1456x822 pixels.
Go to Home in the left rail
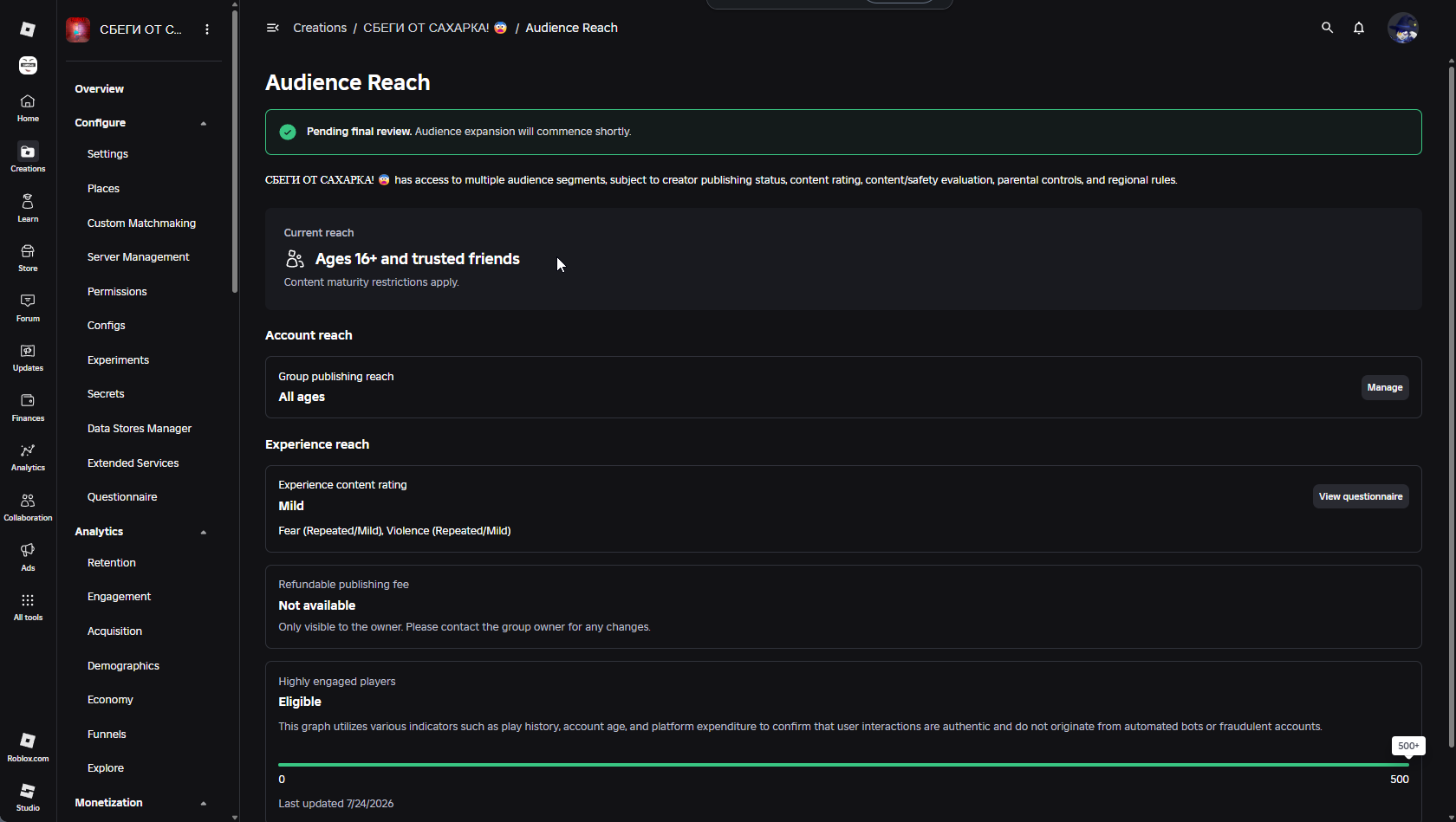pos(28,108)
